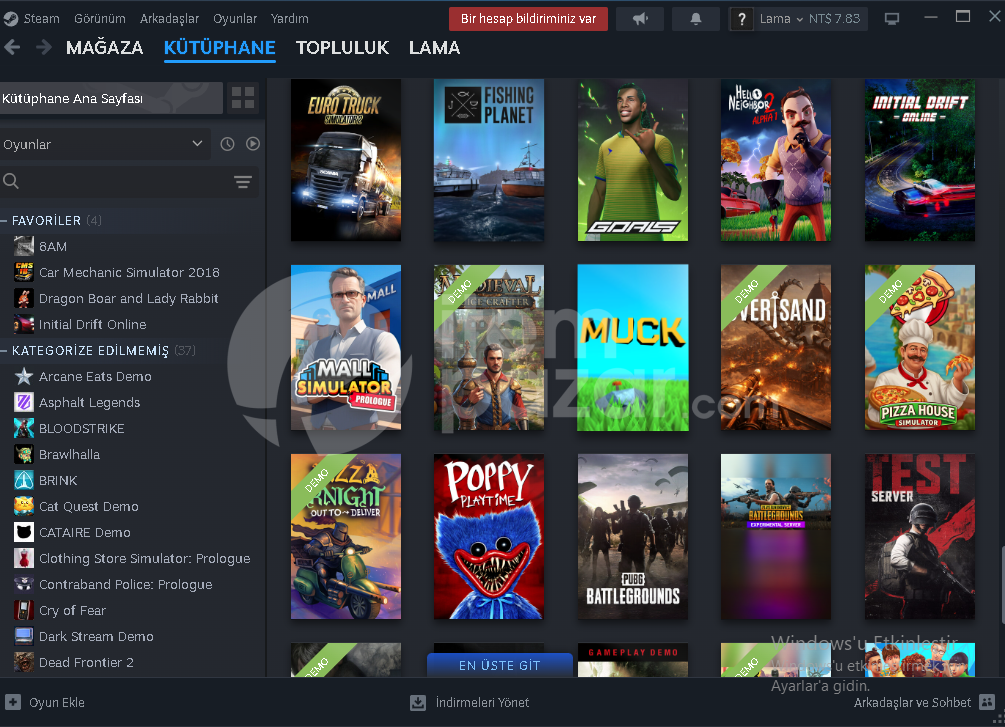
Task: Open Mall Simulator Prologue cover
Action: point(346,347)
